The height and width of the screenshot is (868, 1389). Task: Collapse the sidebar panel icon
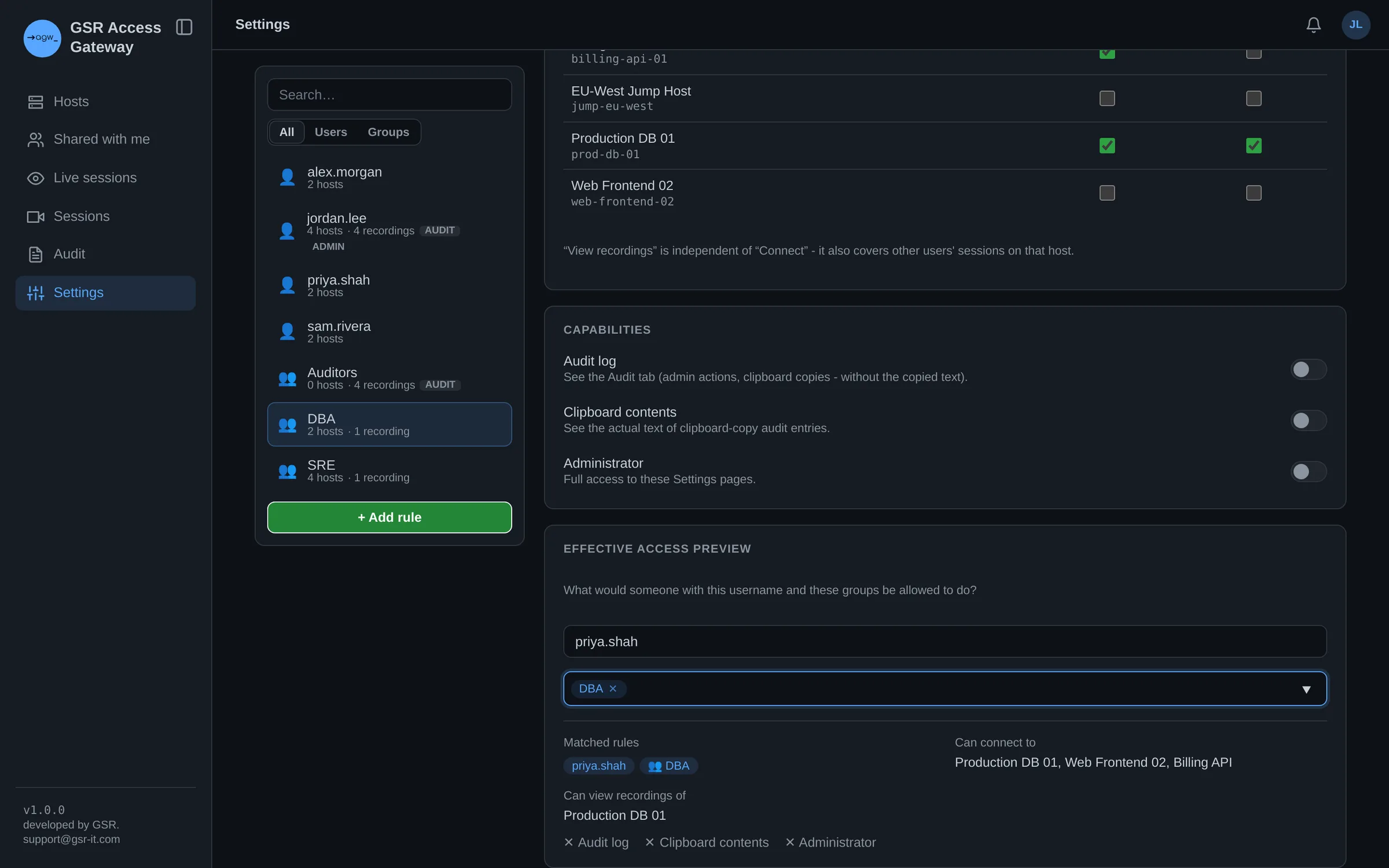184,27
